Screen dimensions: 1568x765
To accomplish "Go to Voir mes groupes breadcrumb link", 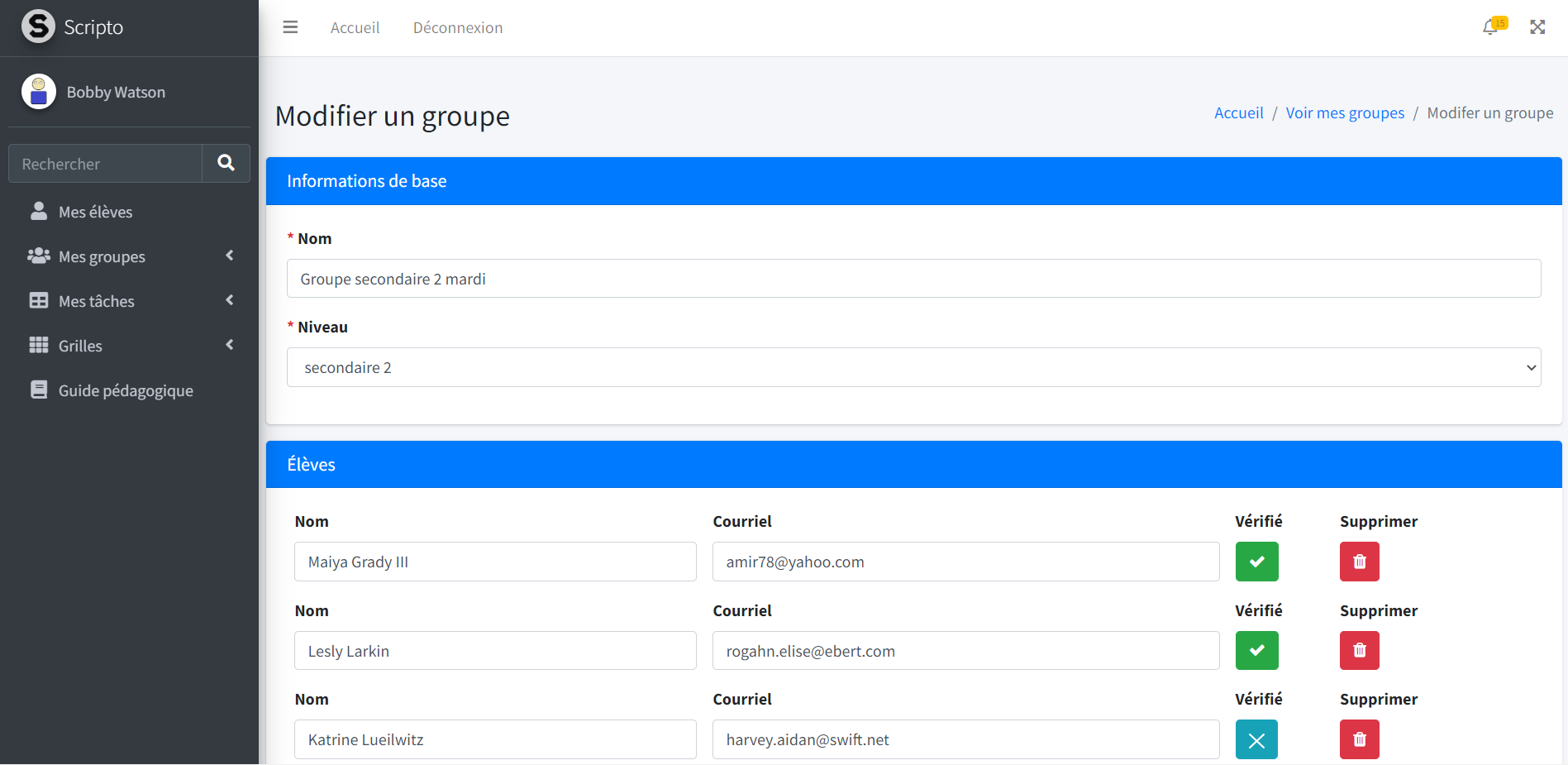I will 1345,112.
